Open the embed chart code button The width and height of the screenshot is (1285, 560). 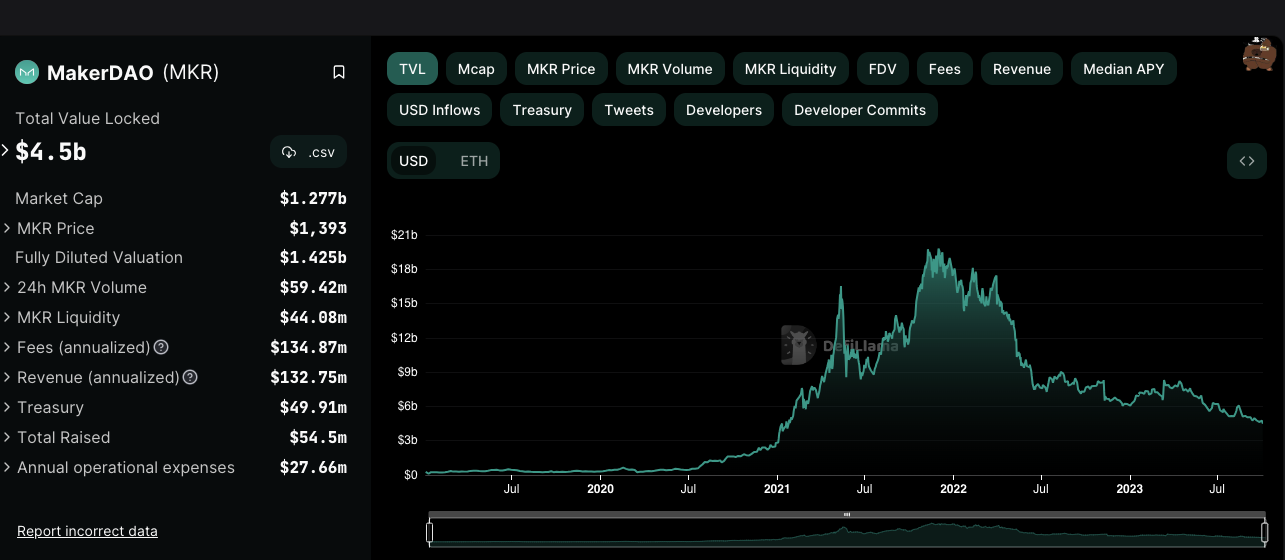click(x=1247, y=161)
